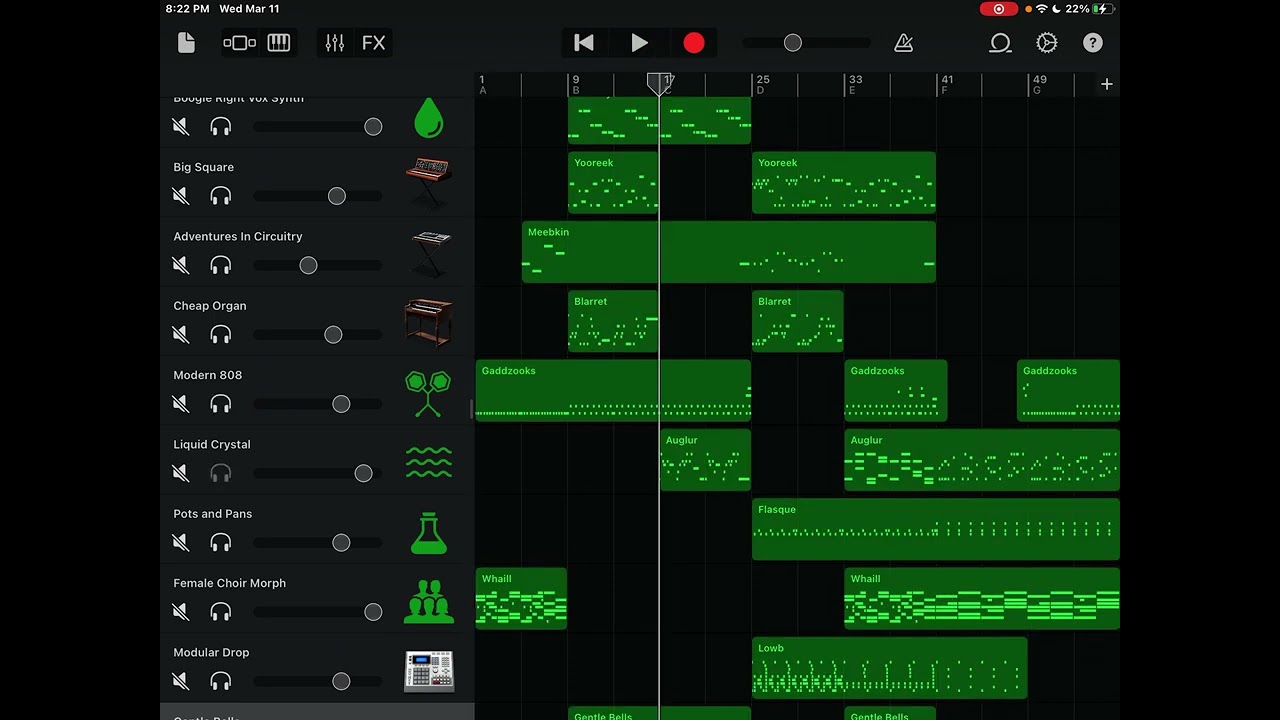Mute the Boogie Right Vox Synth track

[x=181, y=127]
